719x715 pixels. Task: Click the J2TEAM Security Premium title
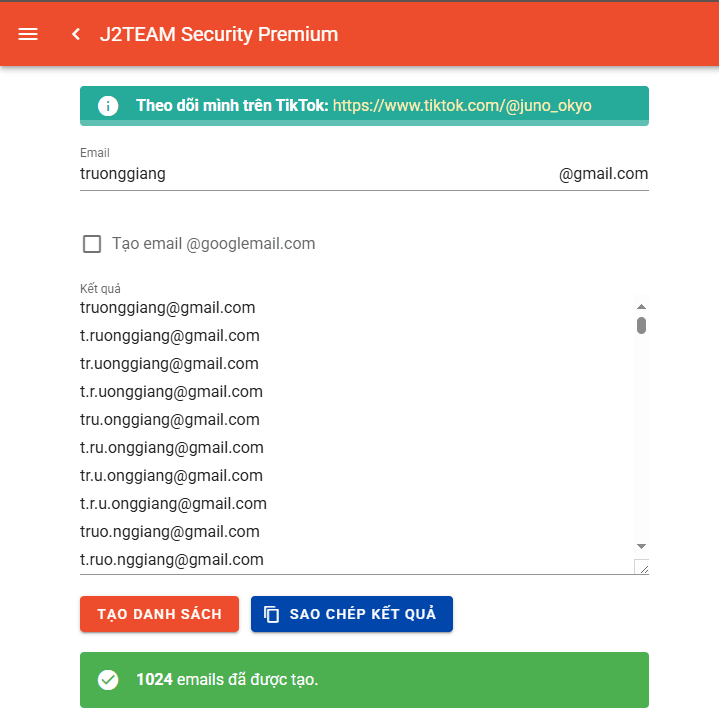click(x=219, y=34)
